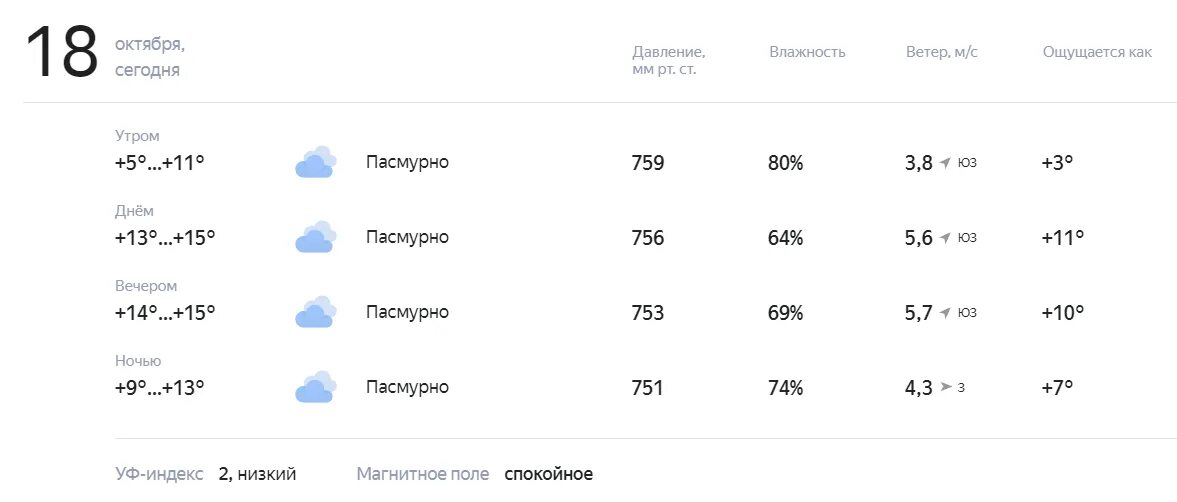Click the morning overcast cloud icon
The height and width of the screenshot is (502, 1177).
coord(315,162)
